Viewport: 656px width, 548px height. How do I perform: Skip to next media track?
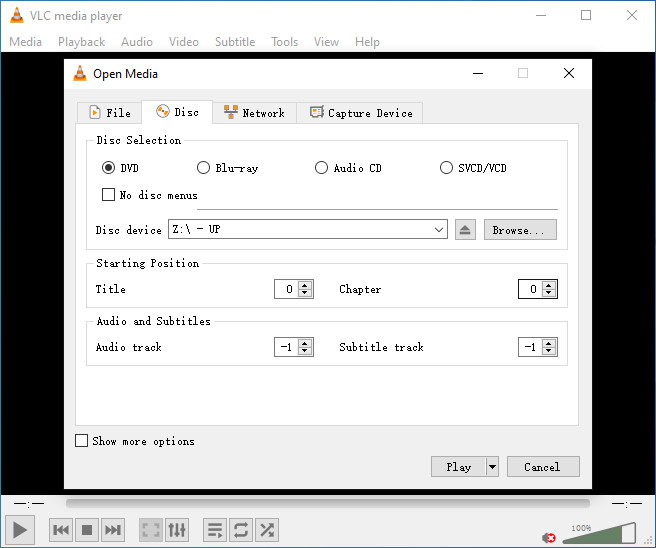(113, 530)
